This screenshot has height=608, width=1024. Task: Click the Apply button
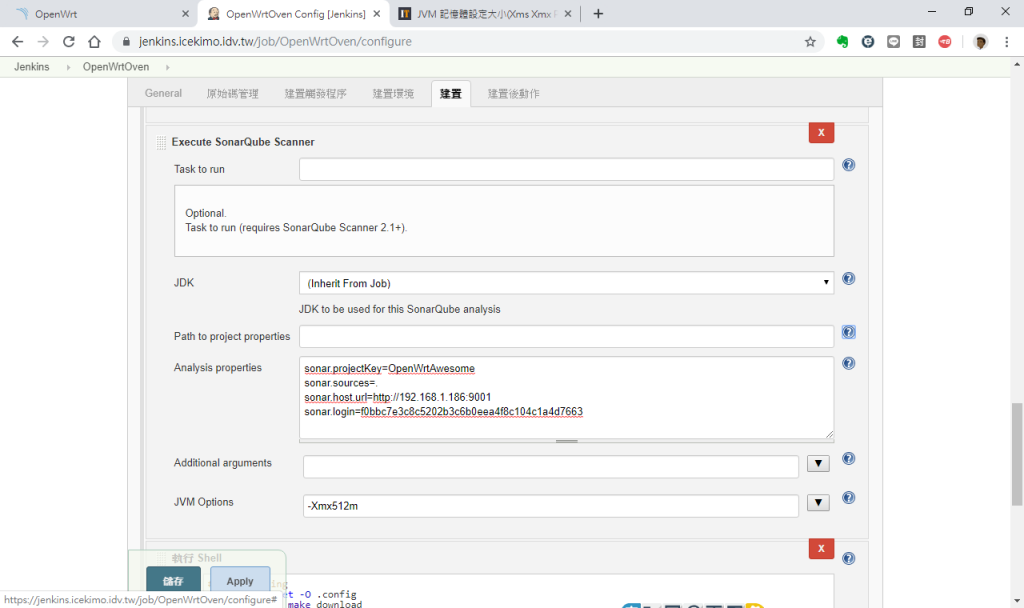240,581
